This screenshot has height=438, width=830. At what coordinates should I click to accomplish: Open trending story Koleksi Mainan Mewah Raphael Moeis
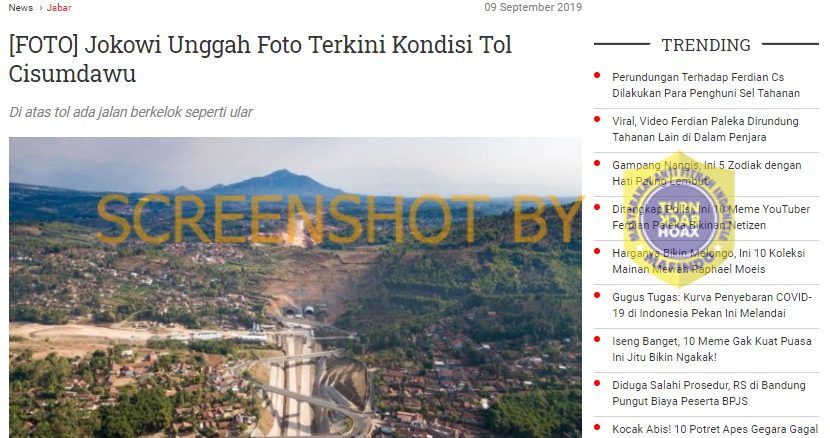708,261
